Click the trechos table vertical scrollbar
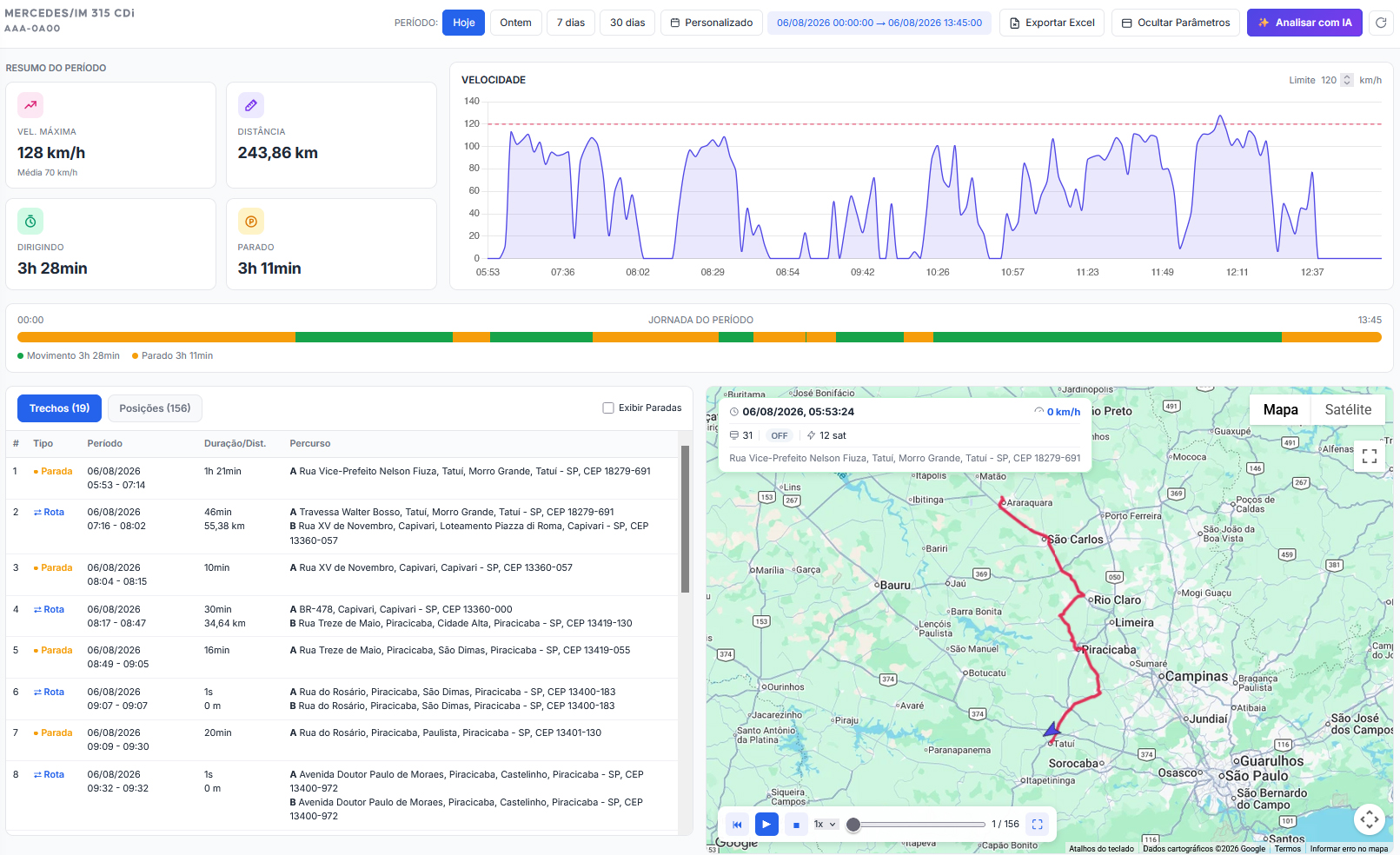 (x=685, y=519)
